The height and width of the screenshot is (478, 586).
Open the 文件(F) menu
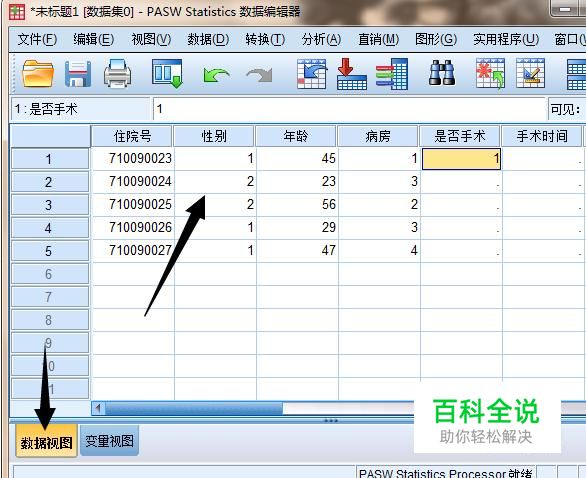(x=37, y=39)
